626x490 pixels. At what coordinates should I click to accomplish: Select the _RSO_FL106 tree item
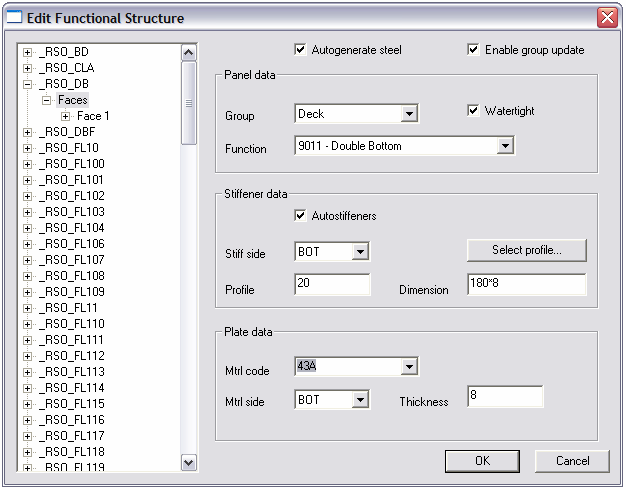coord(72,244)
